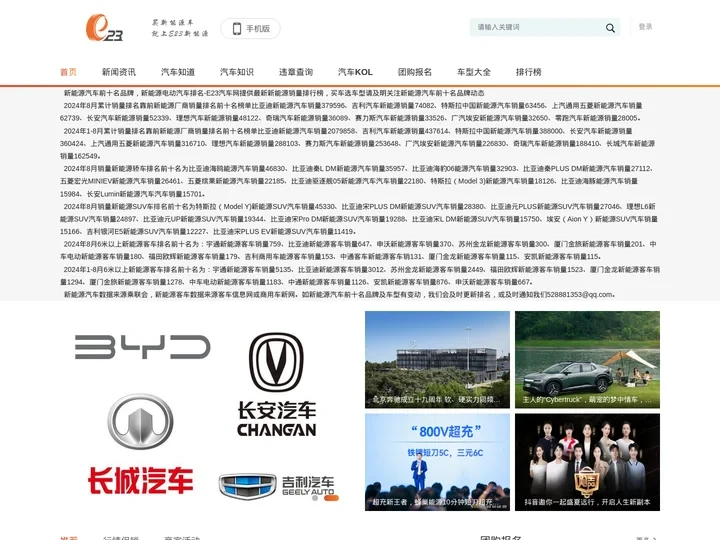The image size is (720, 540).
Task: Click the paragraph starting 2024年8月6米以上新能源客车
Action: click(x=358, y=250)
